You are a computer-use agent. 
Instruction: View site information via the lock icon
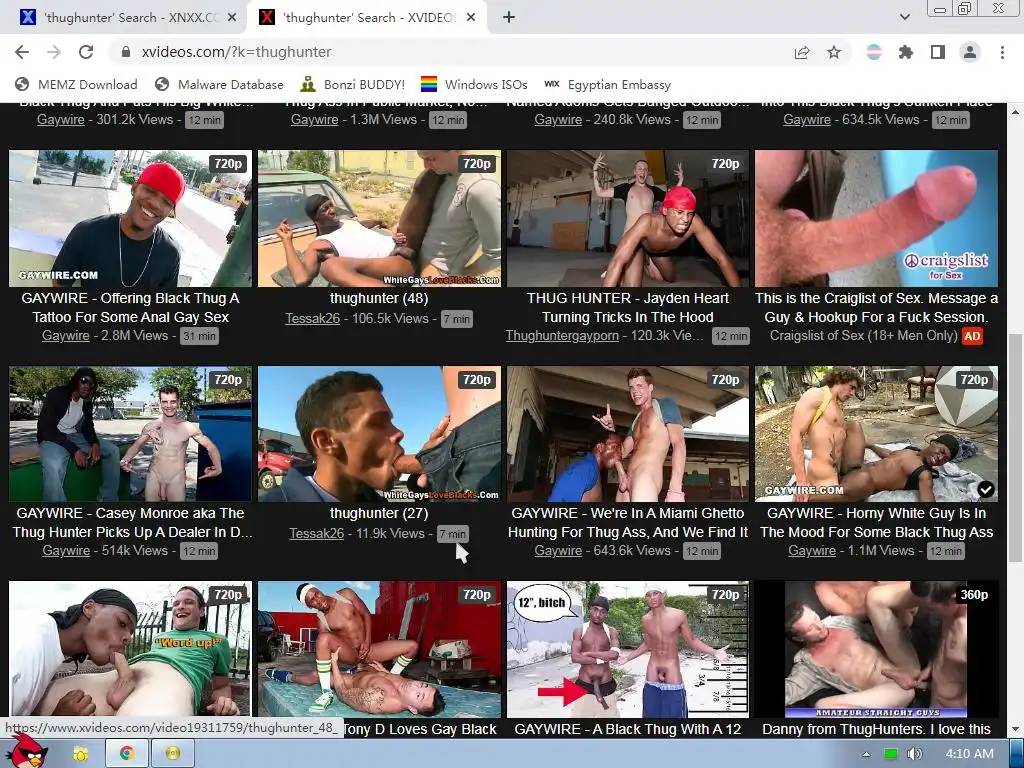(x=127, y=52)
